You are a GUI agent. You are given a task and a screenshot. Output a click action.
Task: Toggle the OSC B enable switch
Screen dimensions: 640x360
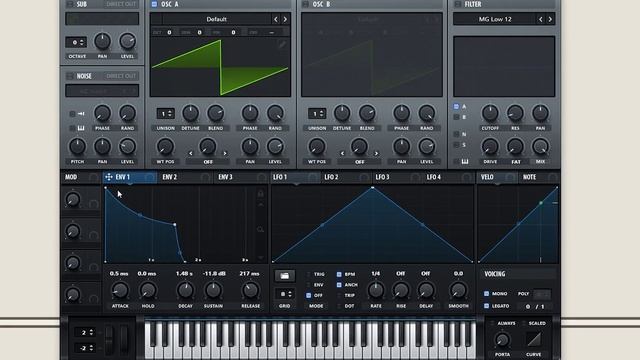[x=305, y=4]
